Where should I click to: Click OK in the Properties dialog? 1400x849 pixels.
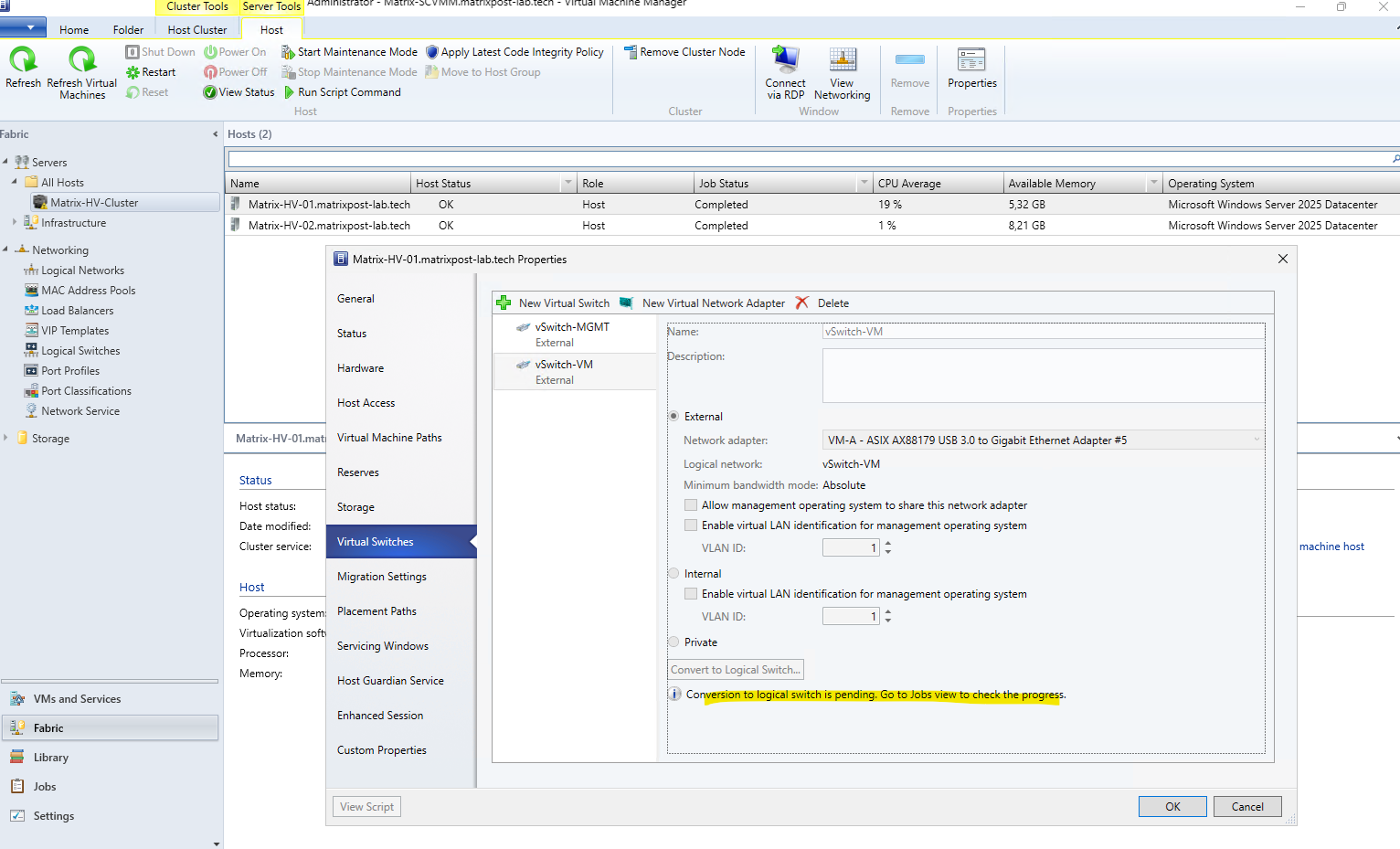pos(1172,807)
